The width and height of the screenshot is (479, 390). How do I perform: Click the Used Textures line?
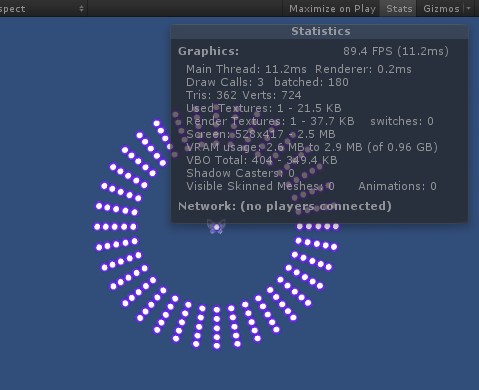point(263,108)
